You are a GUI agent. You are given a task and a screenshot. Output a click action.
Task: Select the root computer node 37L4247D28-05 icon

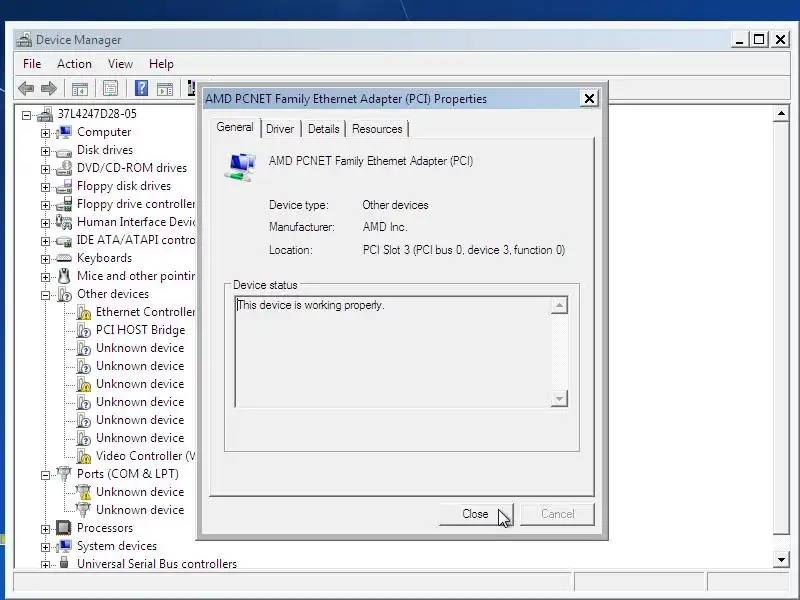click(45, 114)
